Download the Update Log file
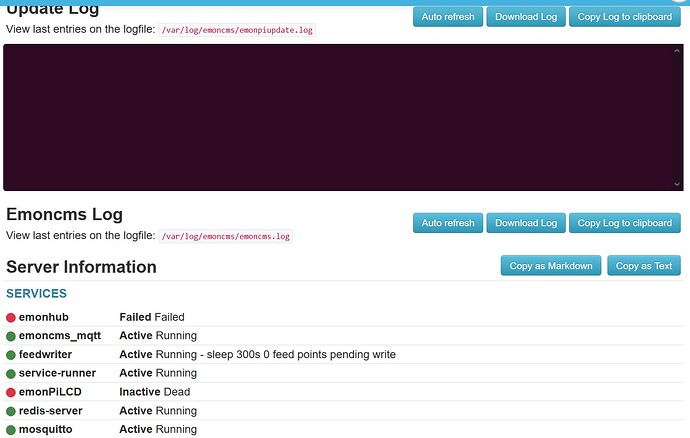This screenshot has height=438, width=690. point(526,17)
